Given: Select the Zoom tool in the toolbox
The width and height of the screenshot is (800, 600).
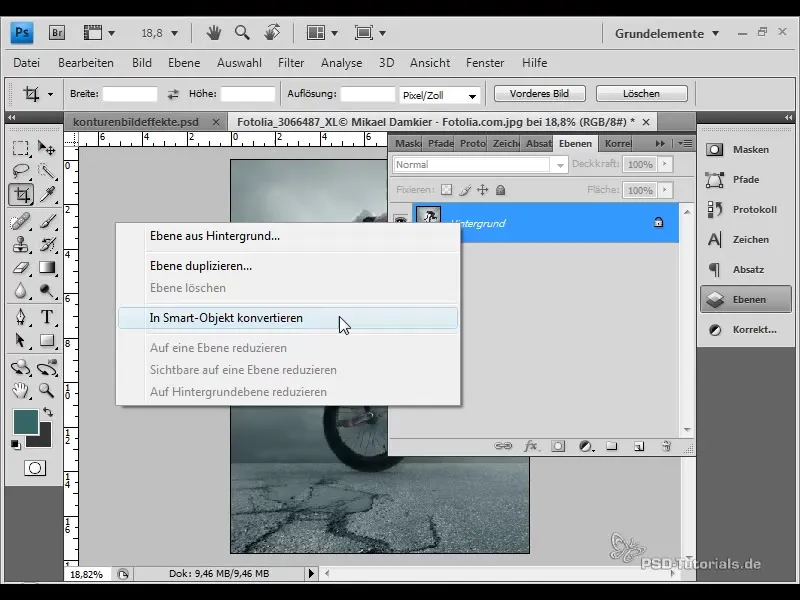Looking at the screenshot, I should (47, 391).
